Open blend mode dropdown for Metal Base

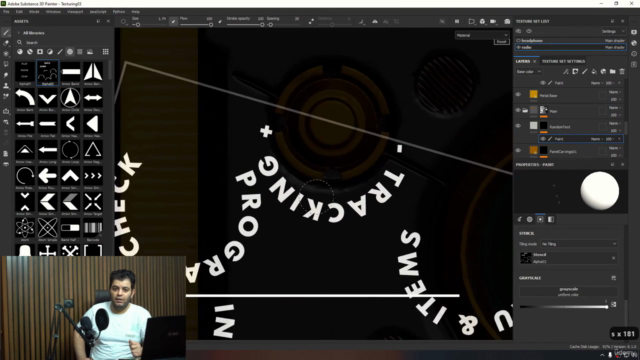coord(615,92)
